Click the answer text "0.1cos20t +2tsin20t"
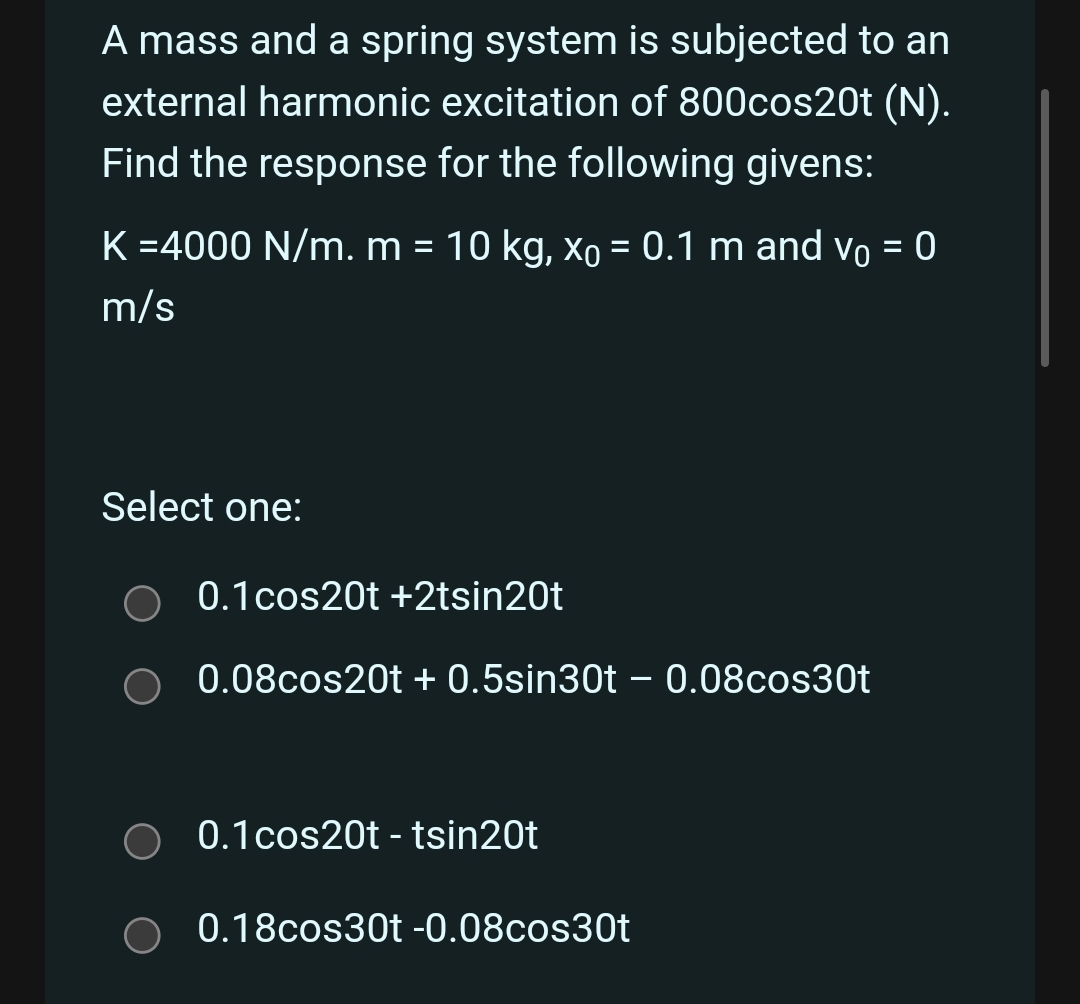 (380, 597)
